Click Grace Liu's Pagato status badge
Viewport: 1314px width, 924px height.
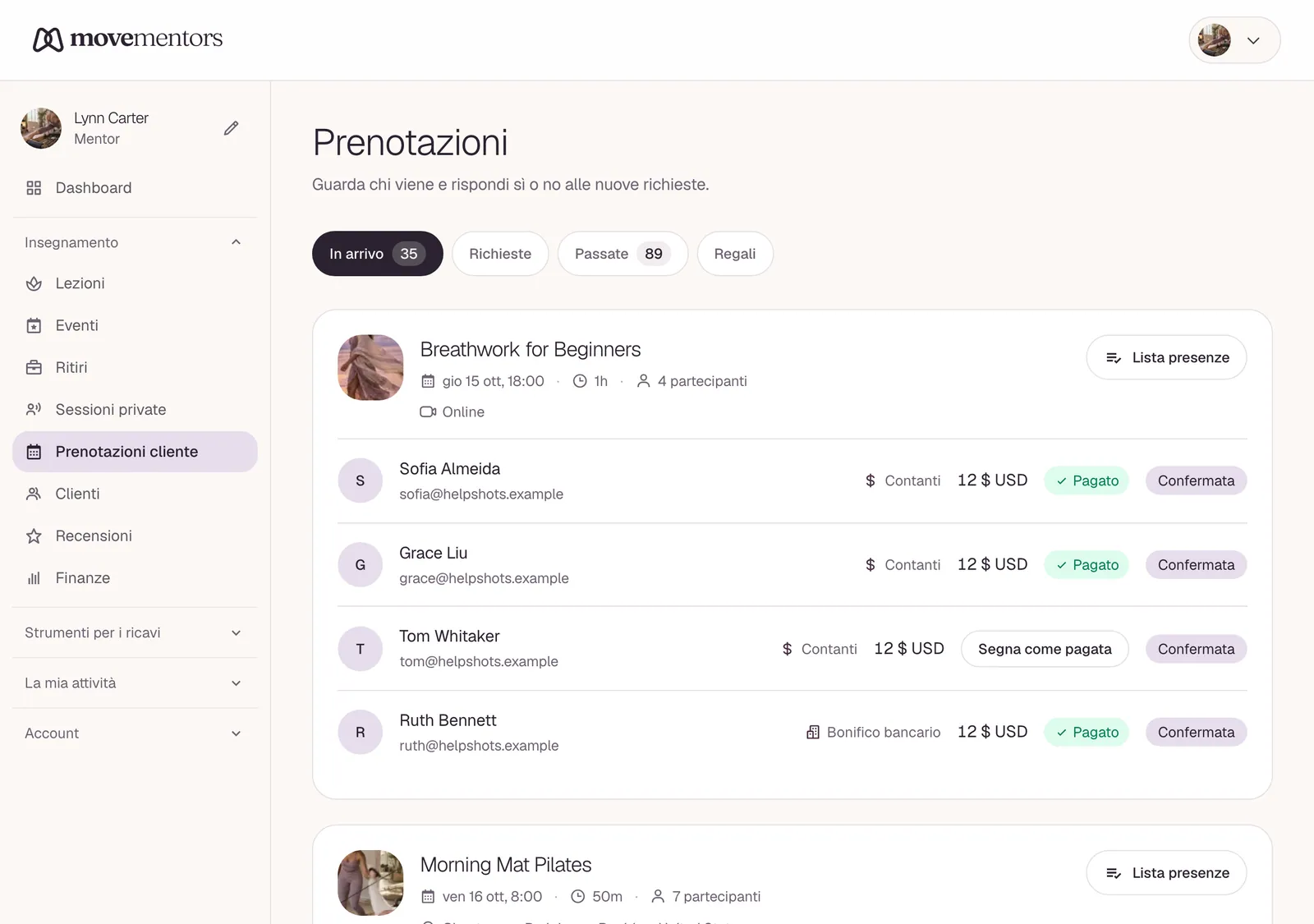click(1087, 565)
